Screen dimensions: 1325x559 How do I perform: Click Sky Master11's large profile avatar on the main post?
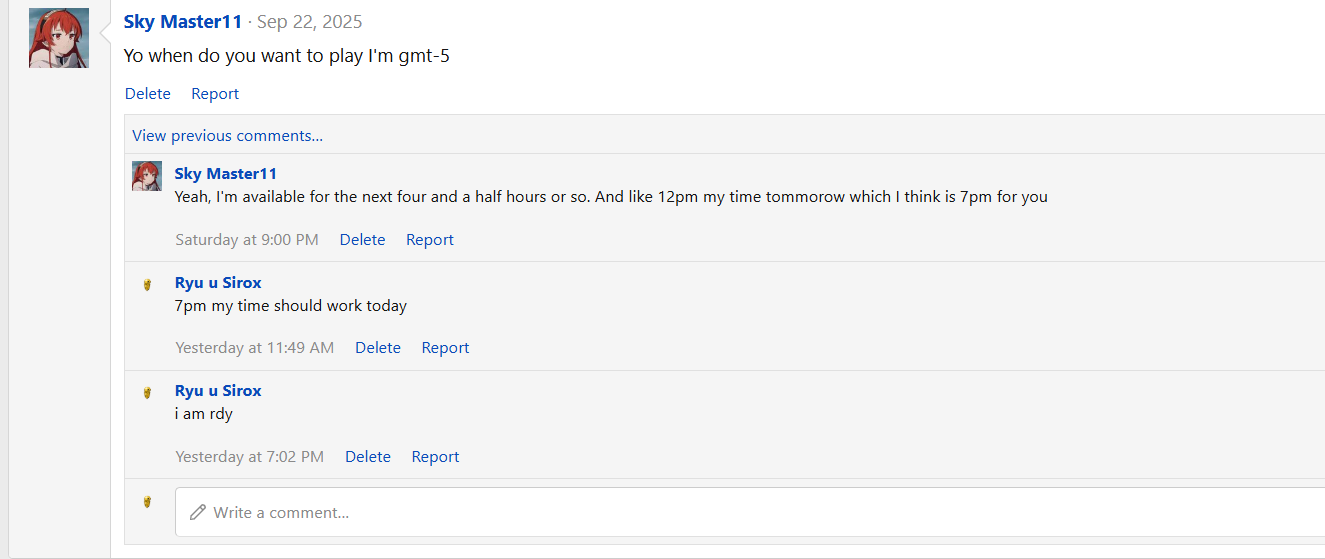(x=59, y=38)
